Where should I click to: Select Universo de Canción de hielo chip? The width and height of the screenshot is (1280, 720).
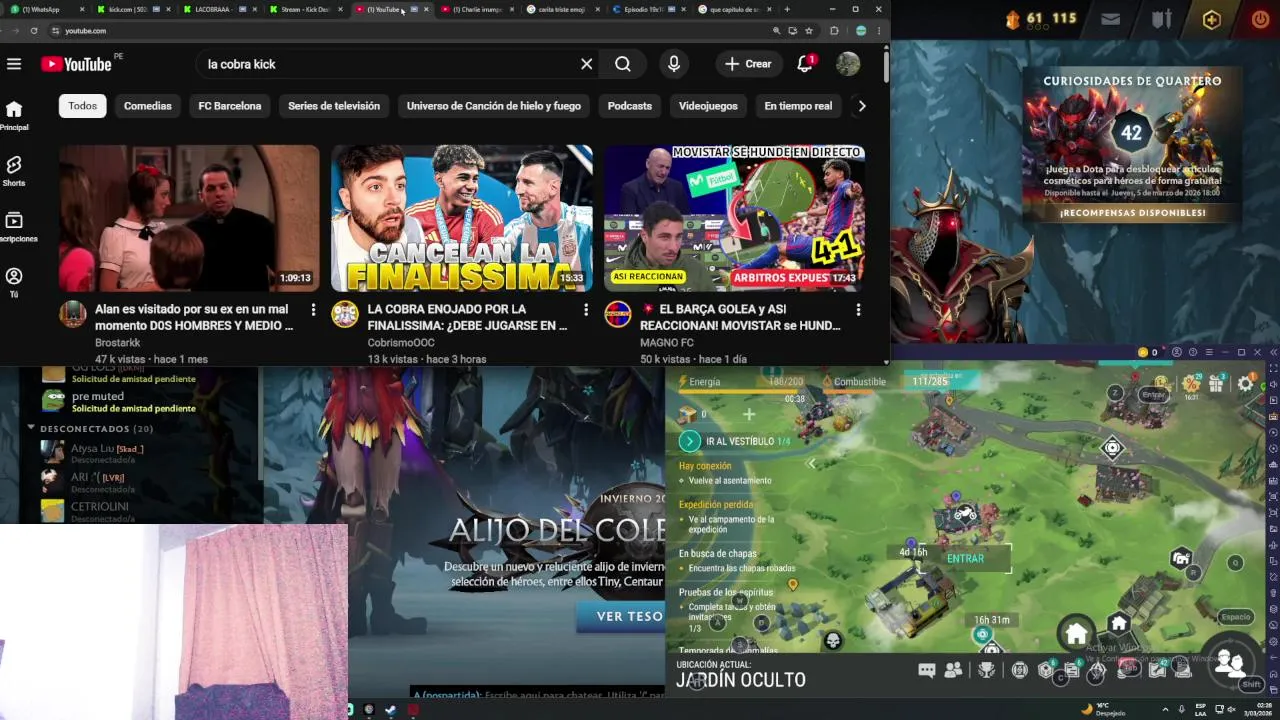[x=494, y=106]
